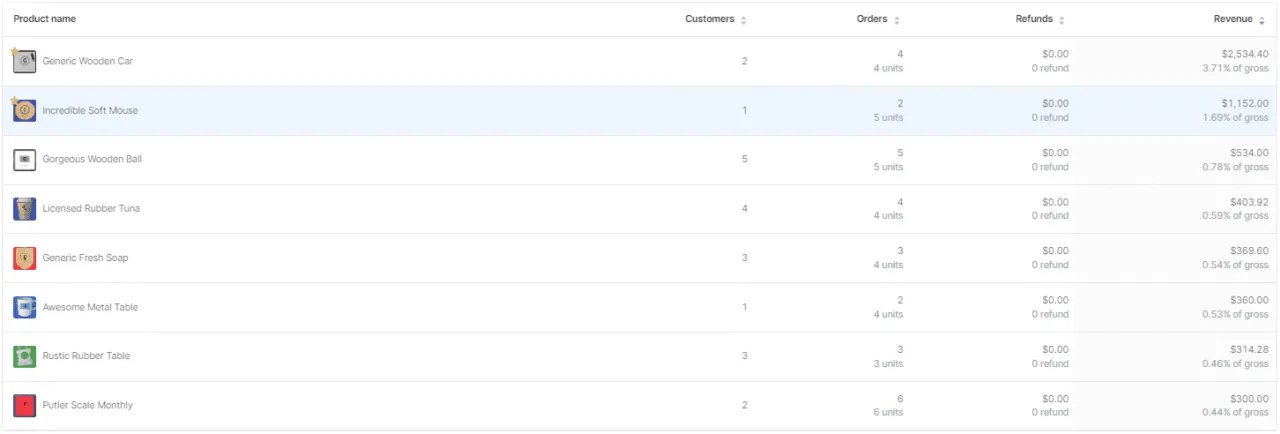Image resolution: width=1280 pixels, height=434 pixels.
Task: Open the Gorgeous Wooden Ball product name
Action: pyautogui.click(x=92, y=159)
